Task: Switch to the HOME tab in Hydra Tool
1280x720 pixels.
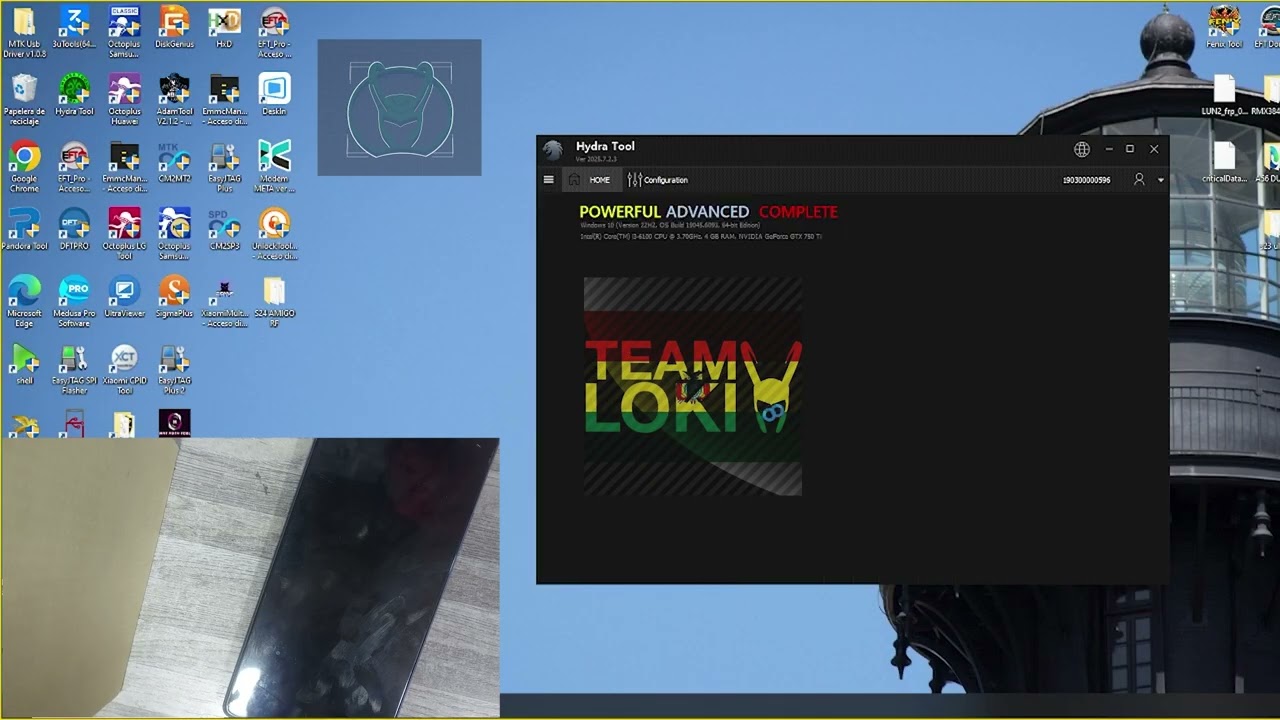Action: click(589, 180)
